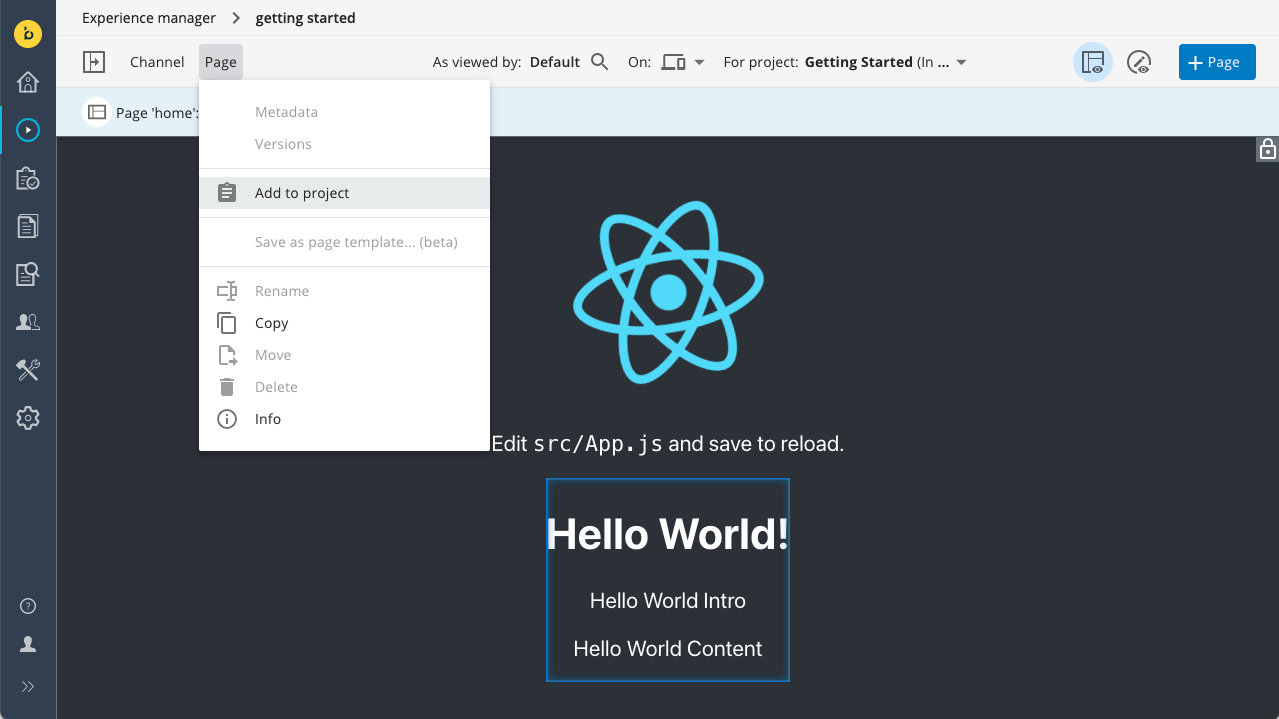Open the Document search sidebar icon
Image resolution: width=1279 pixels, height=719 pixels.
[28, 274]
